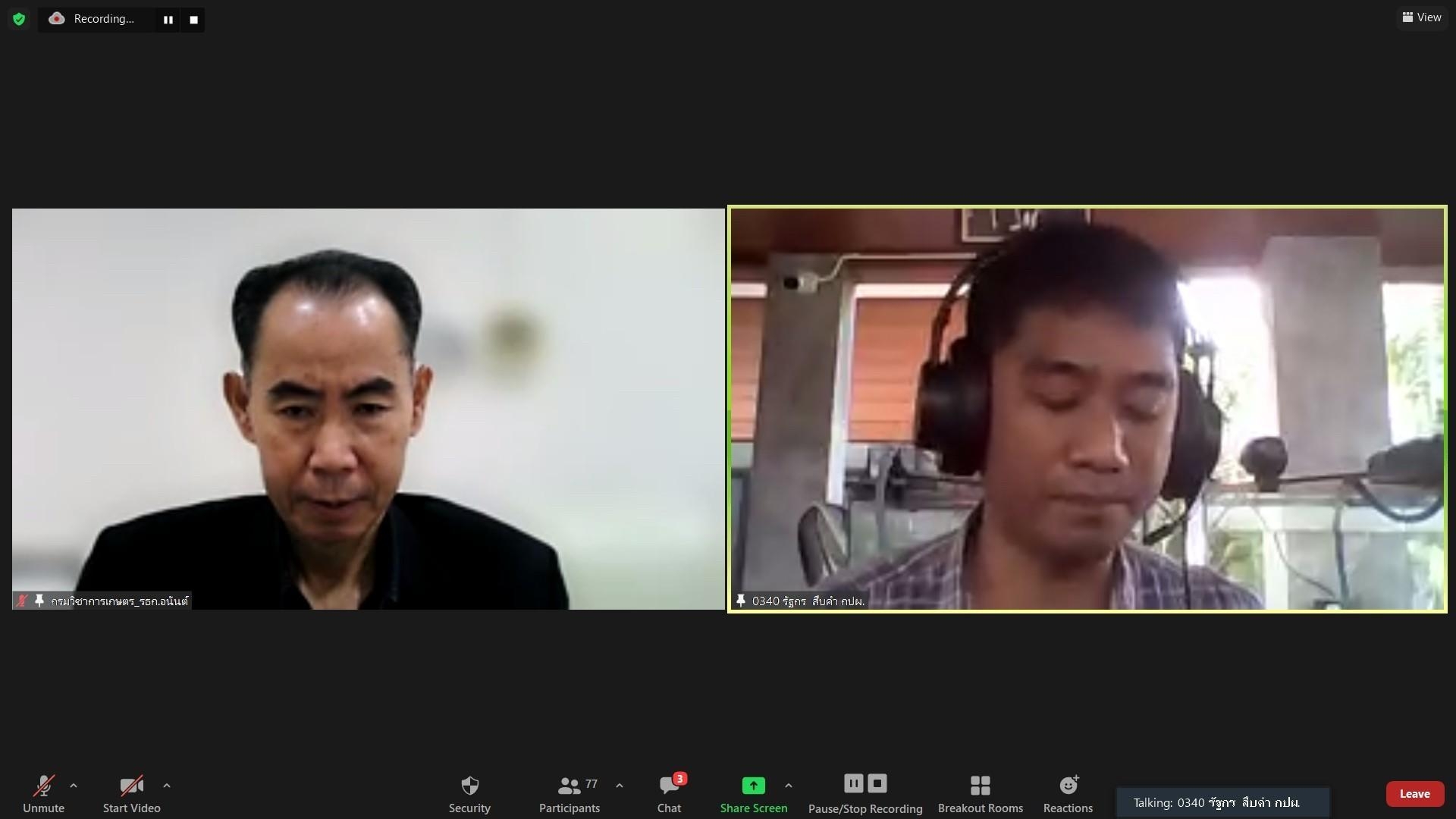
Task: Pause recording from bottom toolbar
Action: [x=854, y=783]
